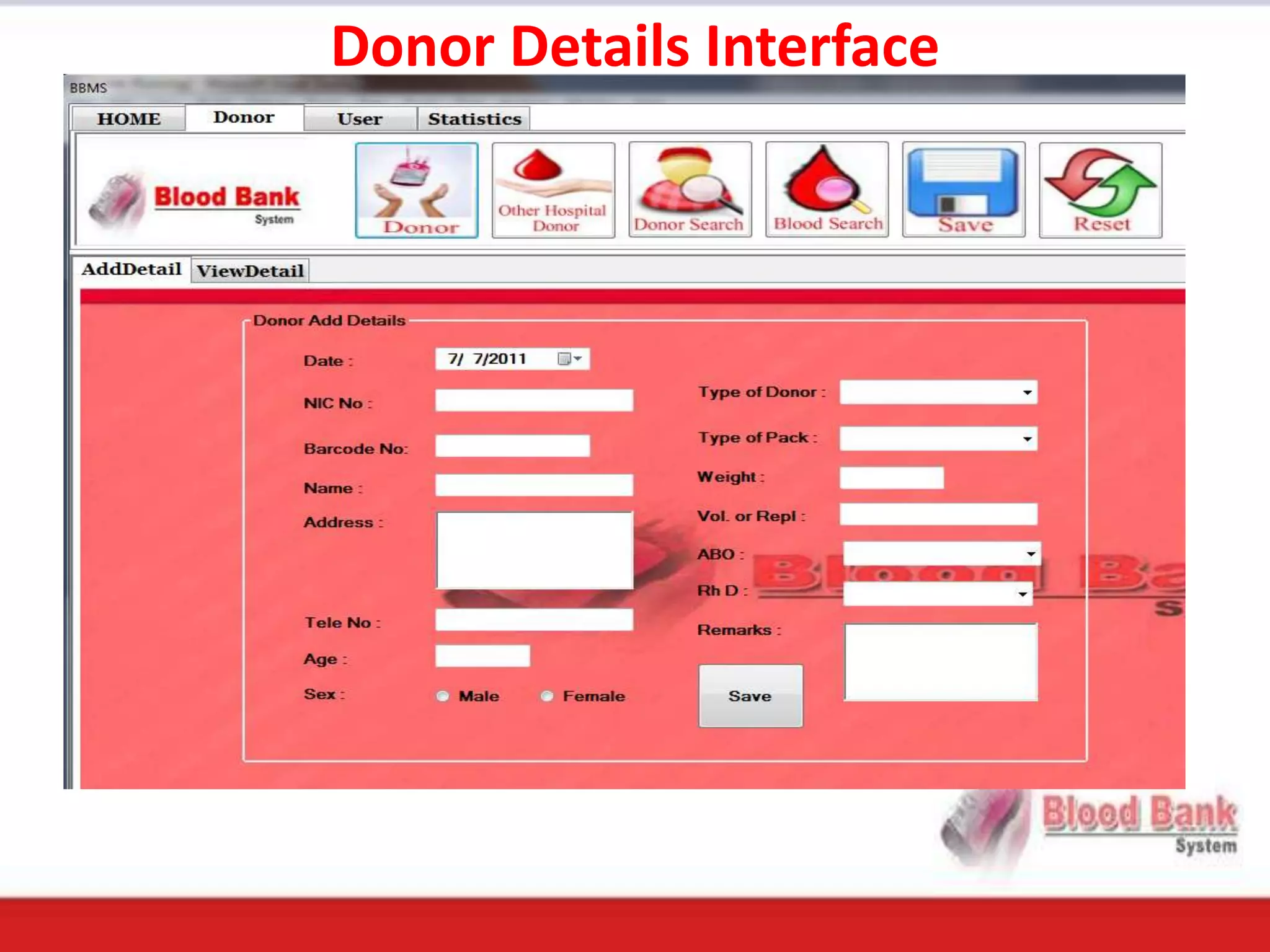
Task: Switch to the Statistics tab
Action: pyautogui.click(x=474, y=118)
